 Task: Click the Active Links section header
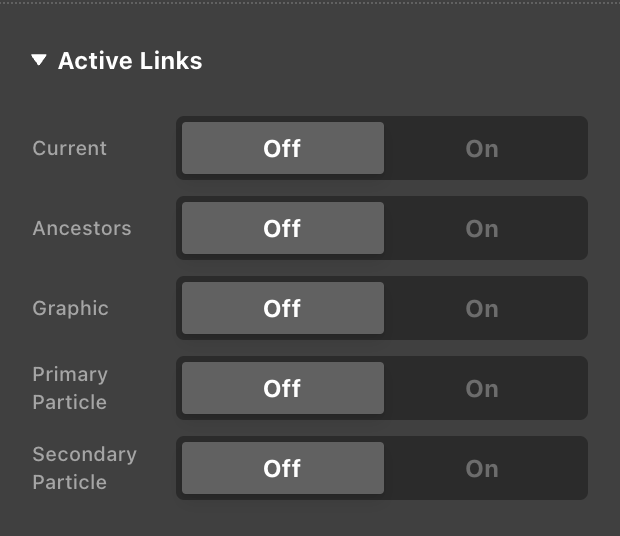click(130, 61)
